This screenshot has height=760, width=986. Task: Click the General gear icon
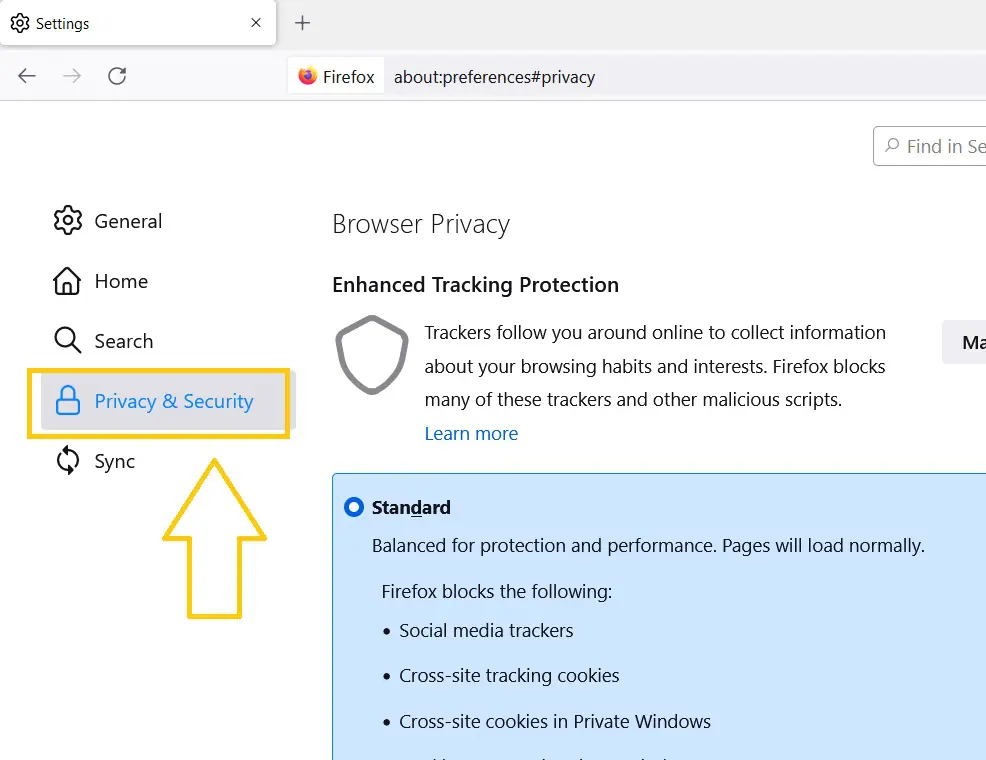pyautogui.click(x=67, y=221)
